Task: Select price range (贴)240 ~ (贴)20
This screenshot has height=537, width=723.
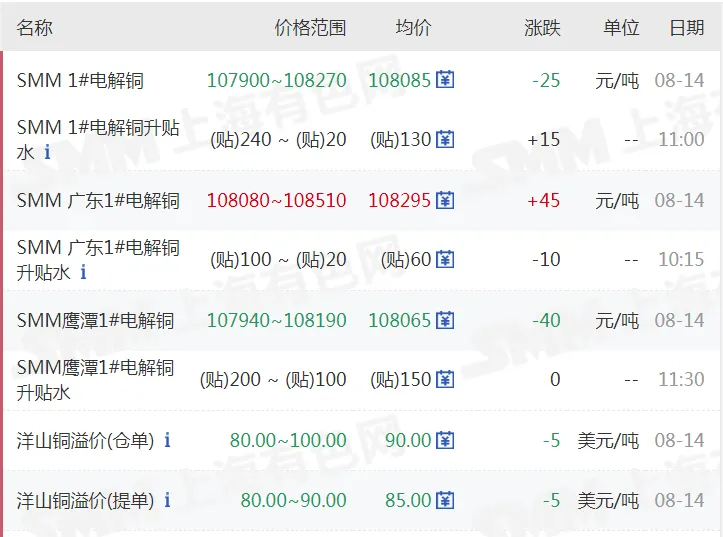Action: [278, 140]
